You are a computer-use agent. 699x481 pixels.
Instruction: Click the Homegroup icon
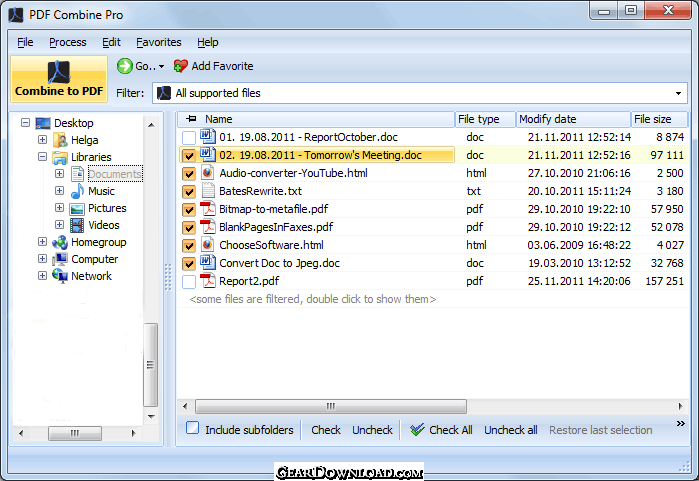coord(60,243)
